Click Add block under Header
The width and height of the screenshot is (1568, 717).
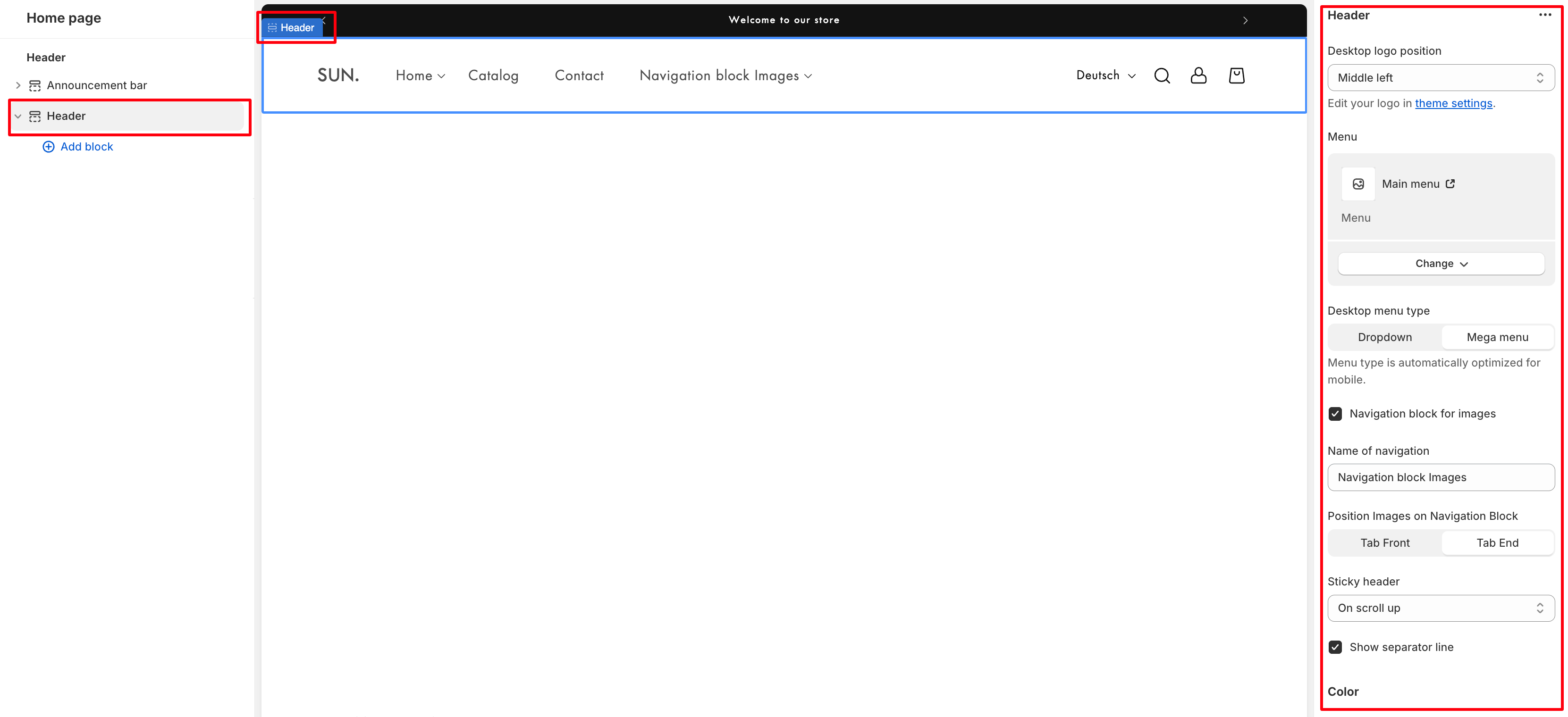coord(86,147)
